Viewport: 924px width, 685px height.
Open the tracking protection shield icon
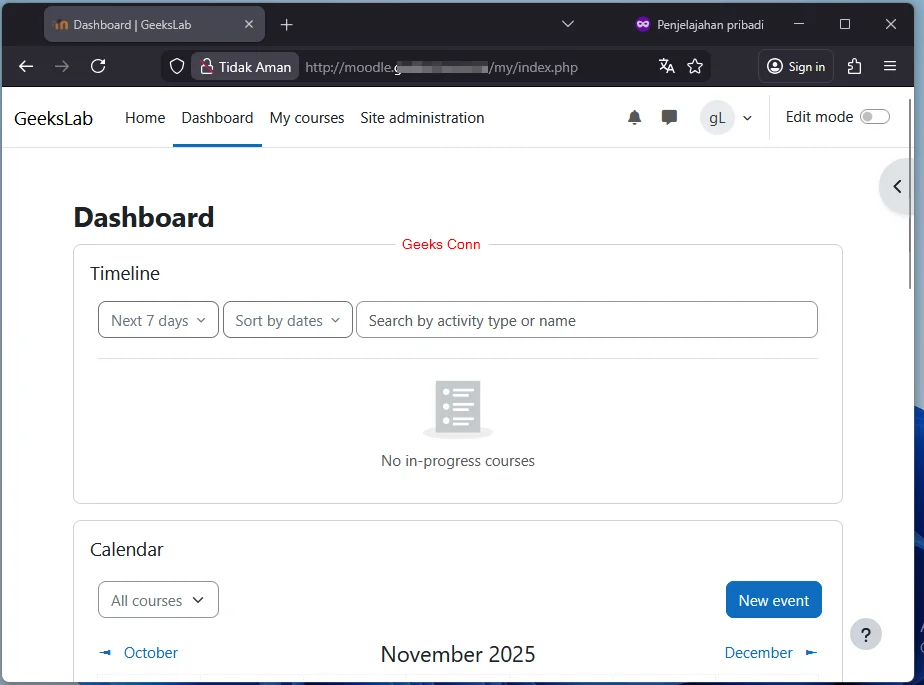click(x=176, y=67)
